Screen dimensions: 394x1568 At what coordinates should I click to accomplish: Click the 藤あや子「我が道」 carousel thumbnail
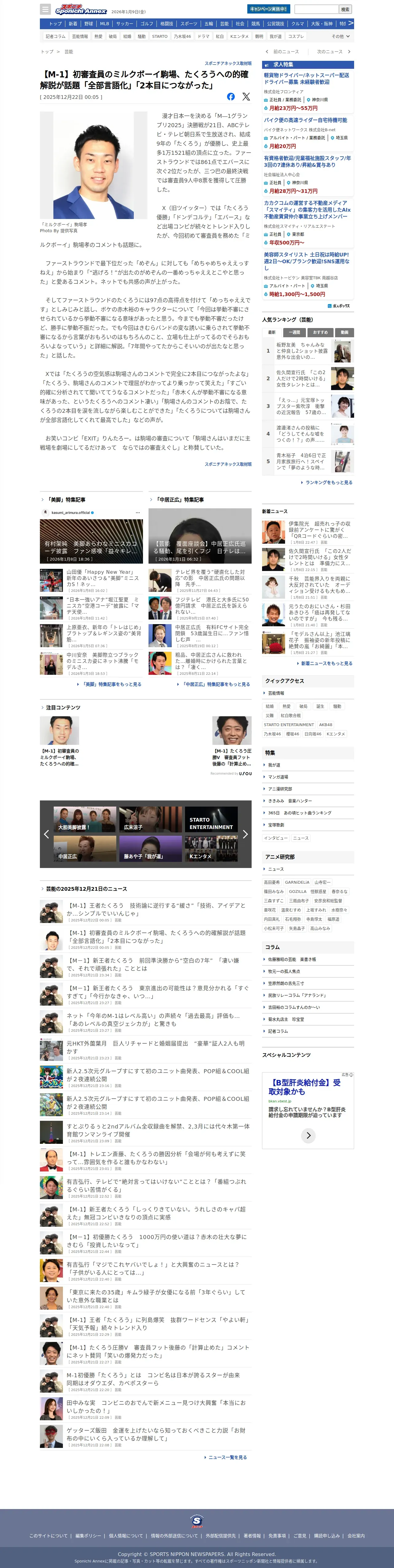[150, 848]
